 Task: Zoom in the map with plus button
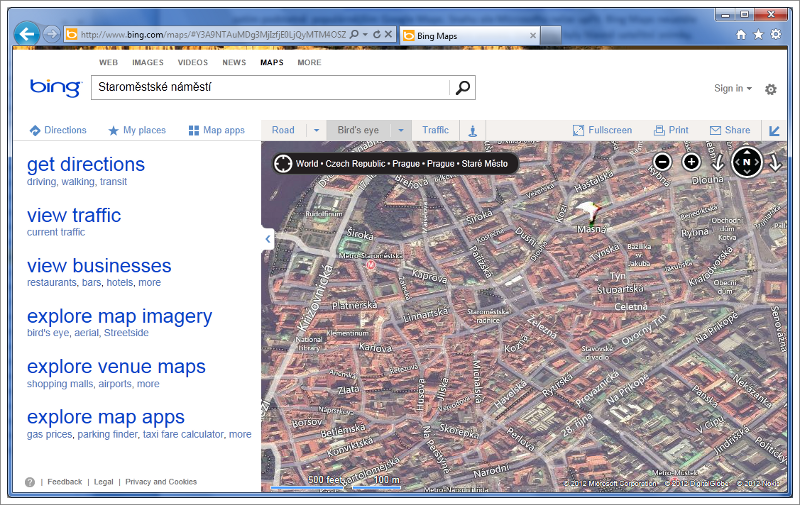pos(691,162)
